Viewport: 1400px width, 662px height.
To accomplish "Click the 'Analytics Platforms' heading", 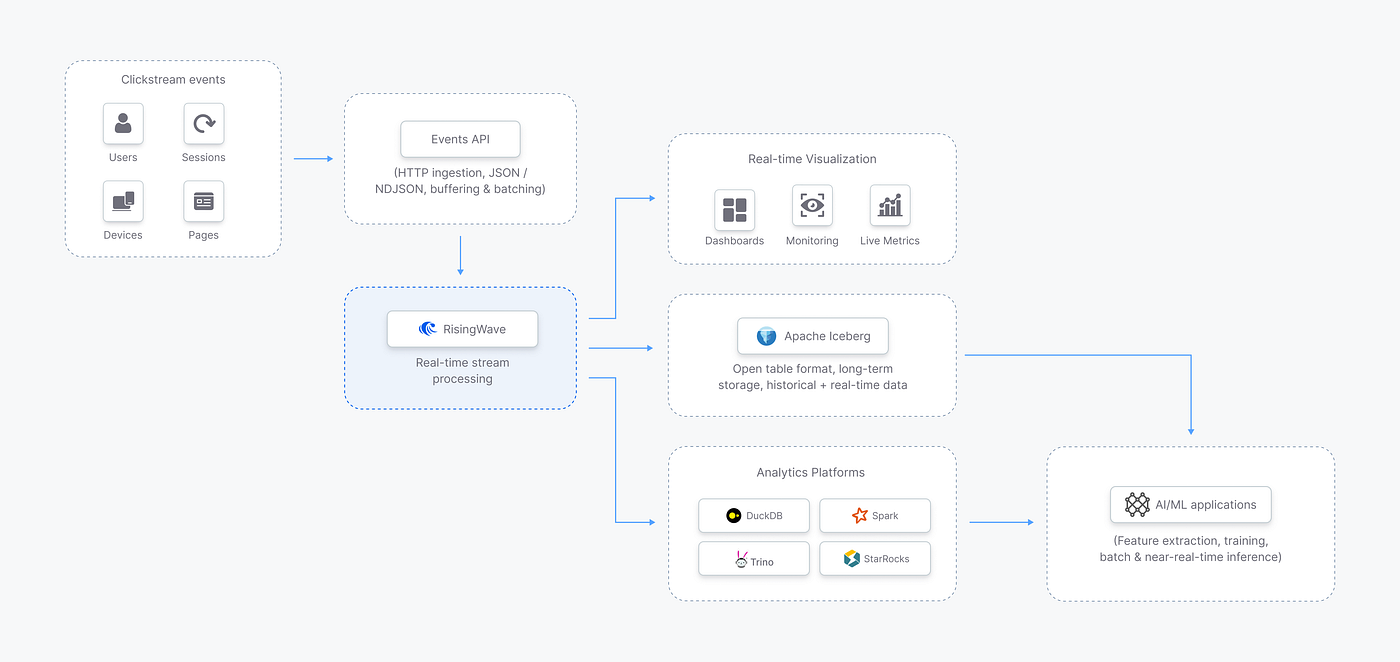I will tap(811, 472).
